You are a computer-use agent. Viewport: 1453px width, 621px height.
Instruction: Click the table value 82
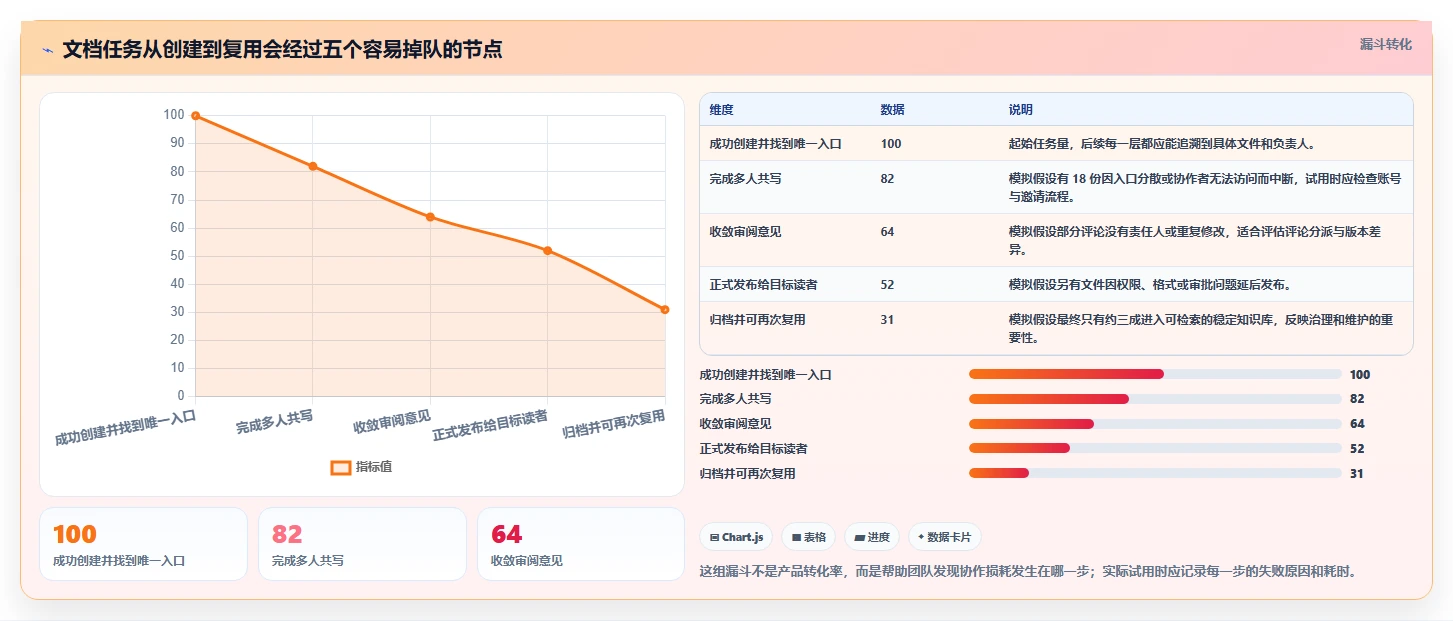point(888,179)
